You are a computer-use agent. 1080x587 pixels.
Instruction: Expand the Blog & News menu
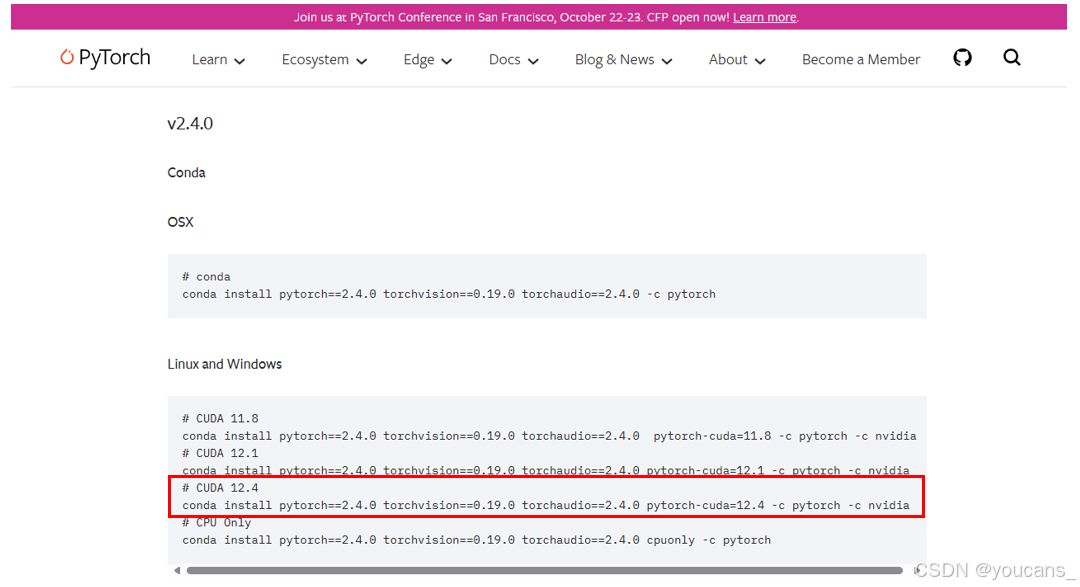point(623,60)
